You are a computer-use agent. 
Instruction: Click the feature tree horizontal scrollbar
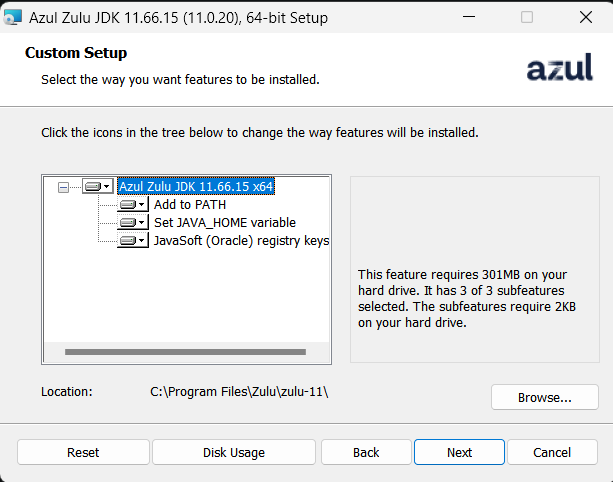pyautogui.click(x=185, y=352)
